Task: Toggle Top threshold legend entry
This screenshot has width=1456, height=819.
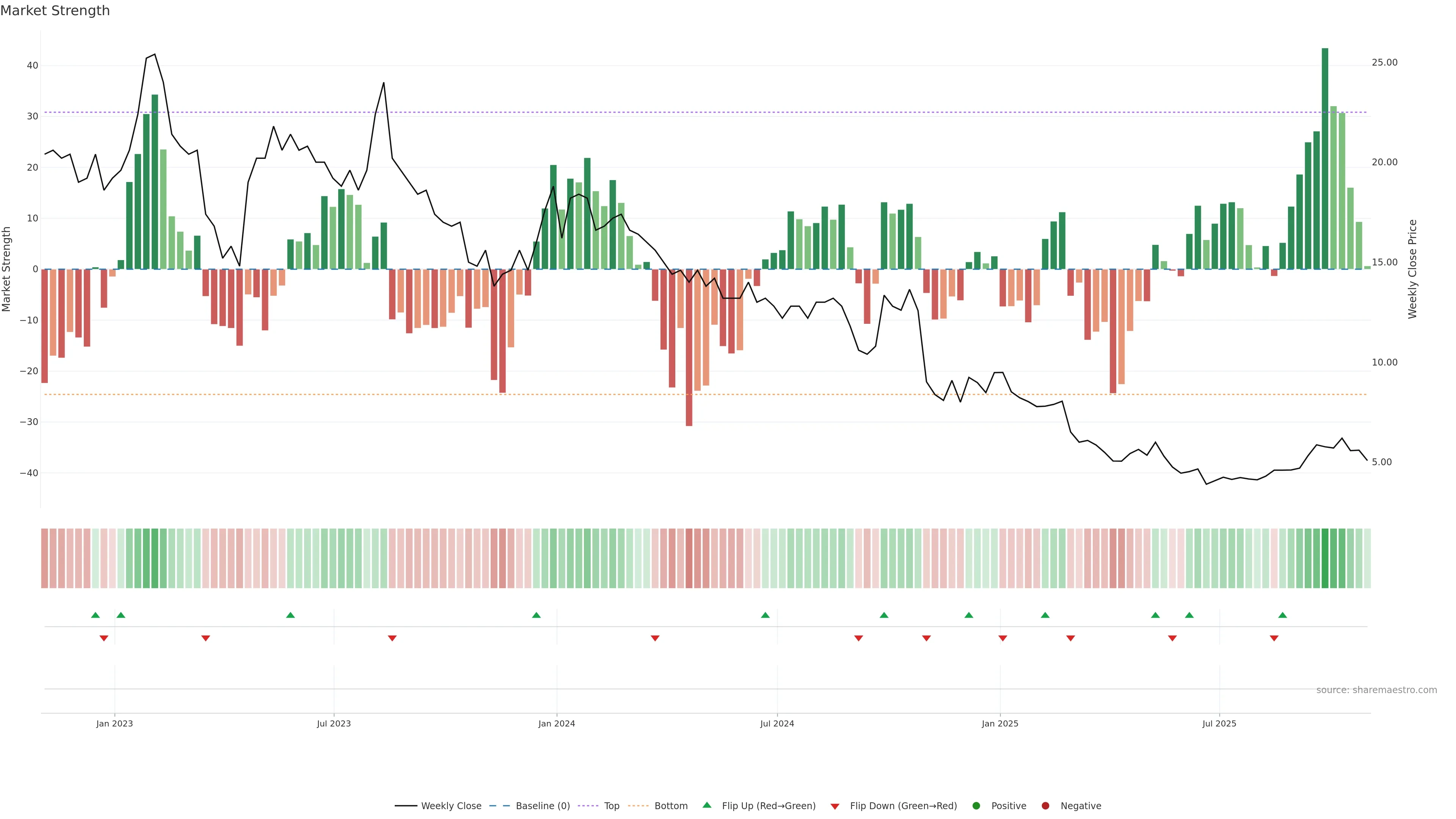Action: pyautogui.click(x=611, y=806)
